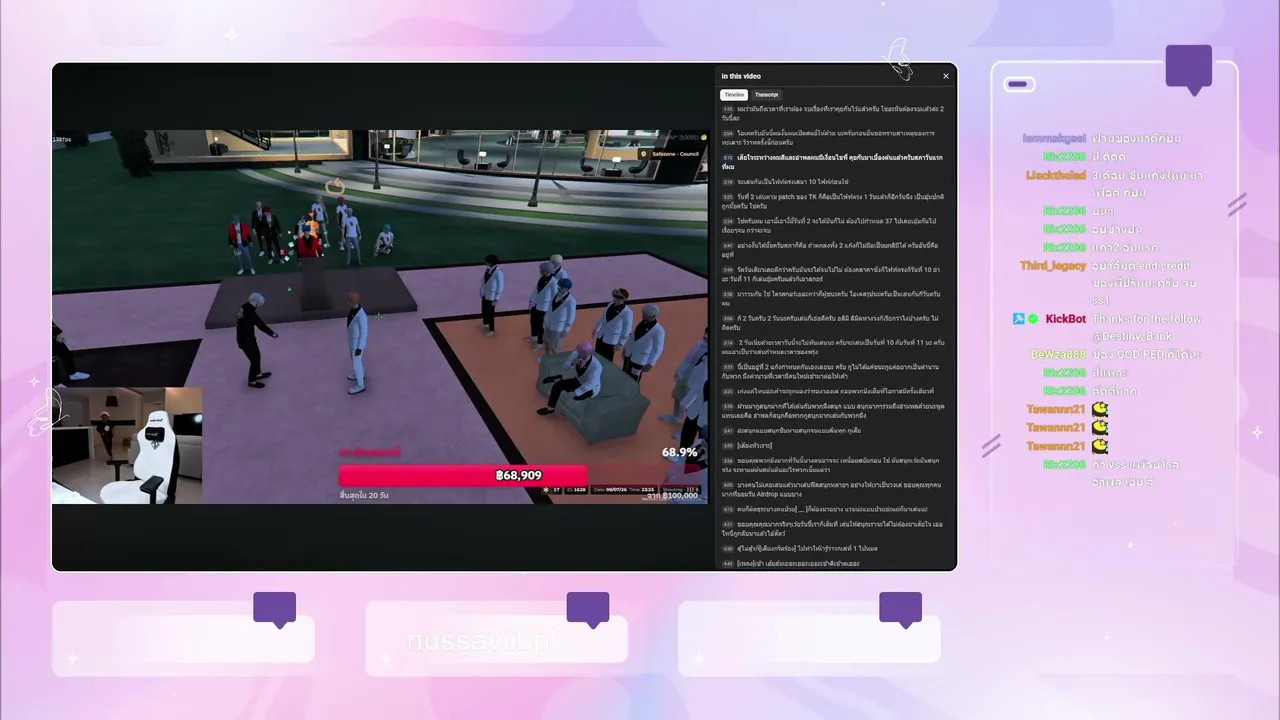
Task: Click KickBot's blue moderator badge icon
Action: 1019,319
